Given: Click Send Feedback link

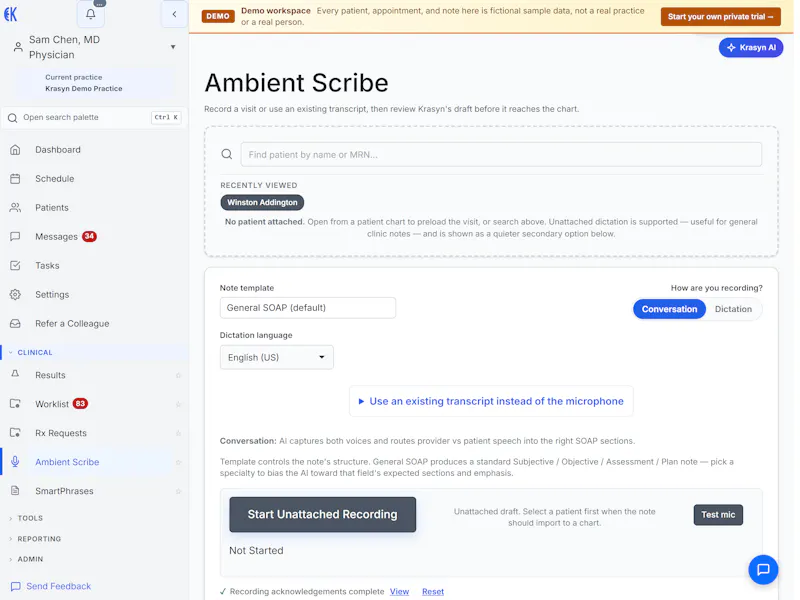Looking at the screenshot, I should click(59, 587).
